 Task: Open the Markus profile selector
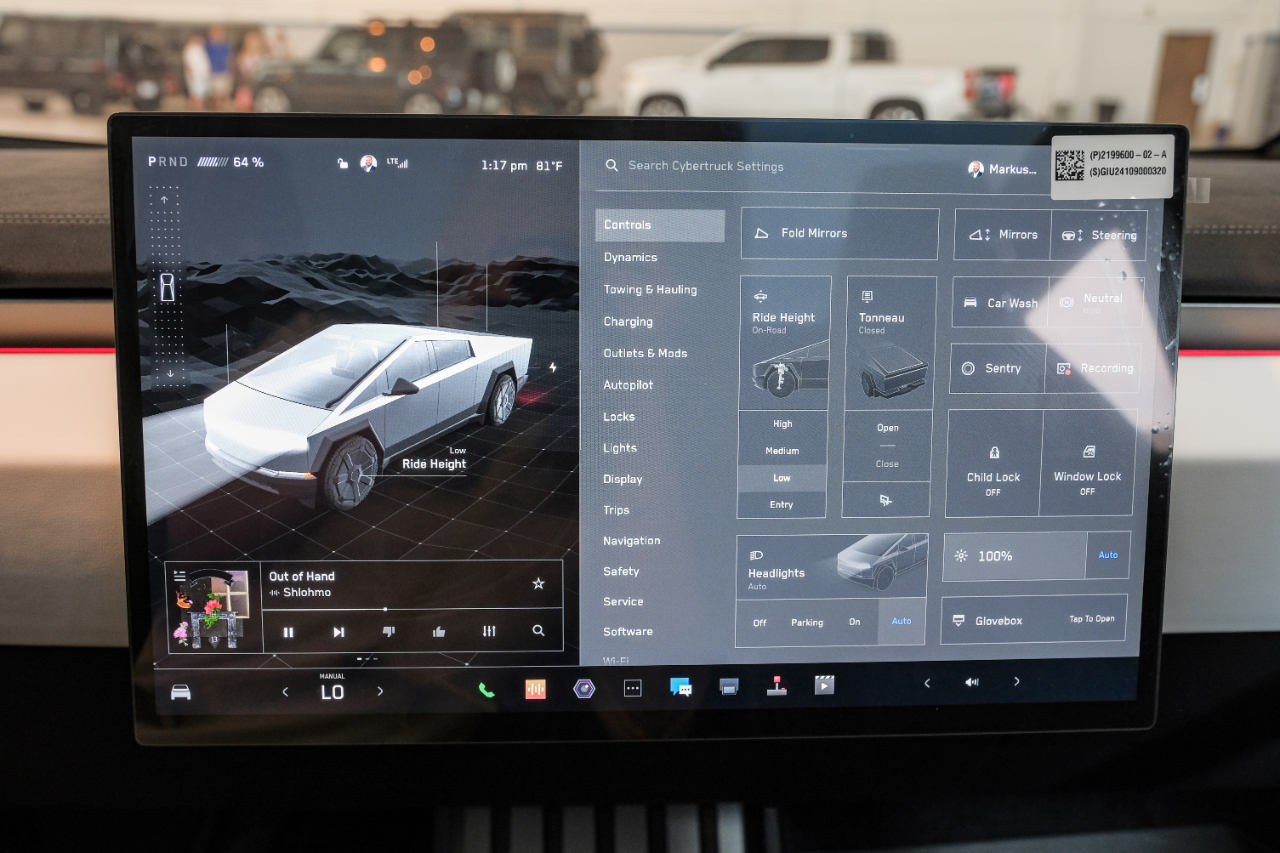tap(1003, 169)
